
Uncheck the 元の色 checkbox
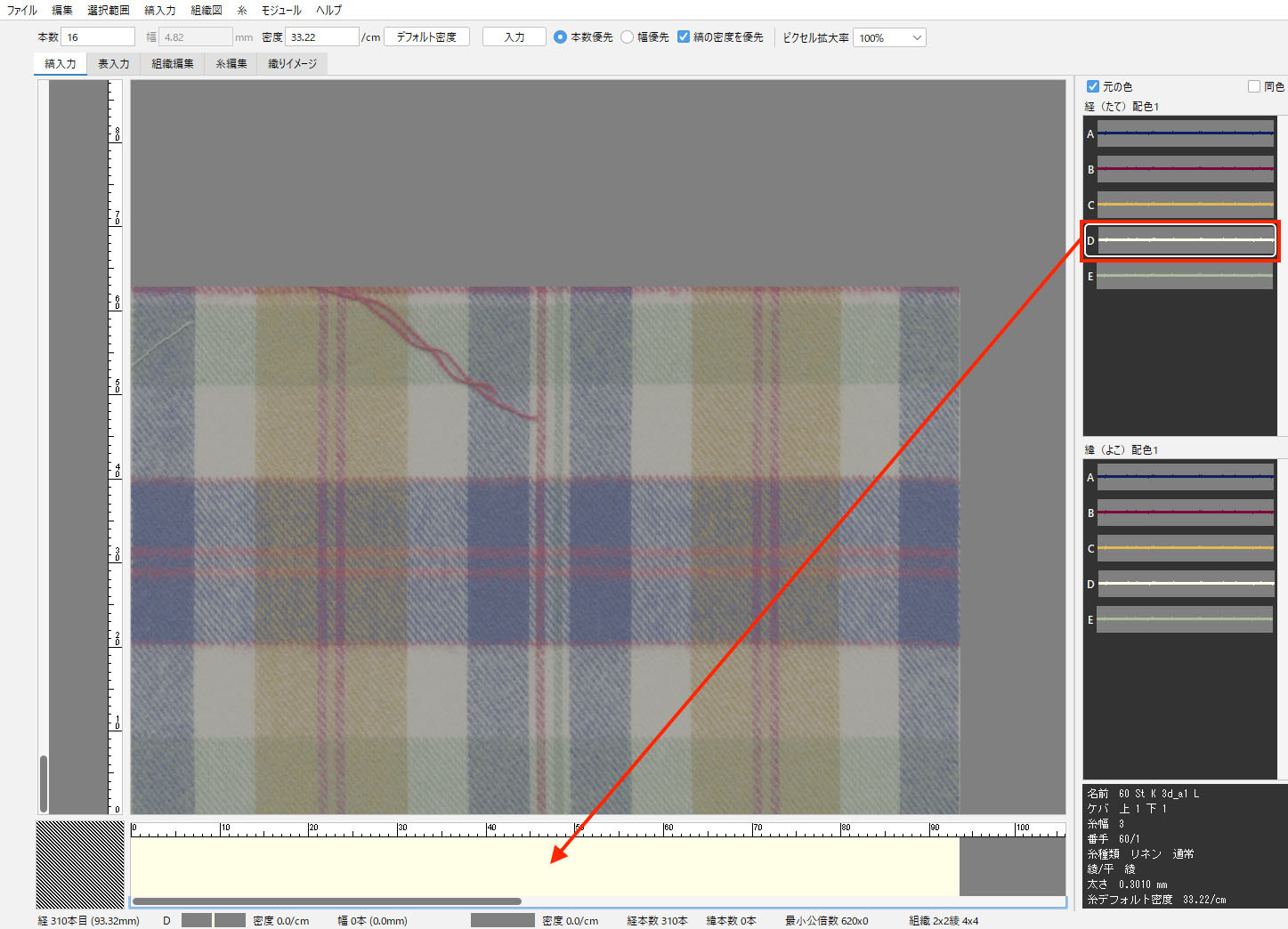point(1093,86)
